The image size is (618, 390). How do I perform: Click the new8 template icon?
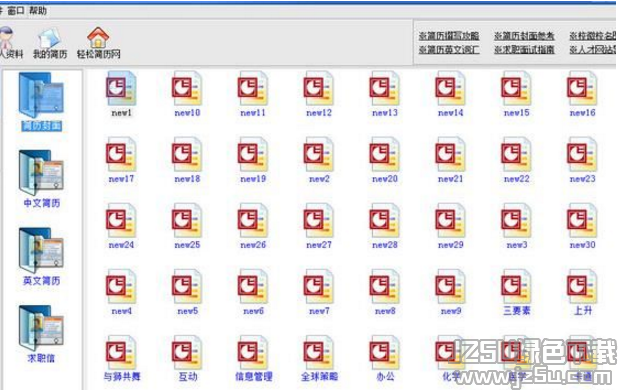coord(385,293)
